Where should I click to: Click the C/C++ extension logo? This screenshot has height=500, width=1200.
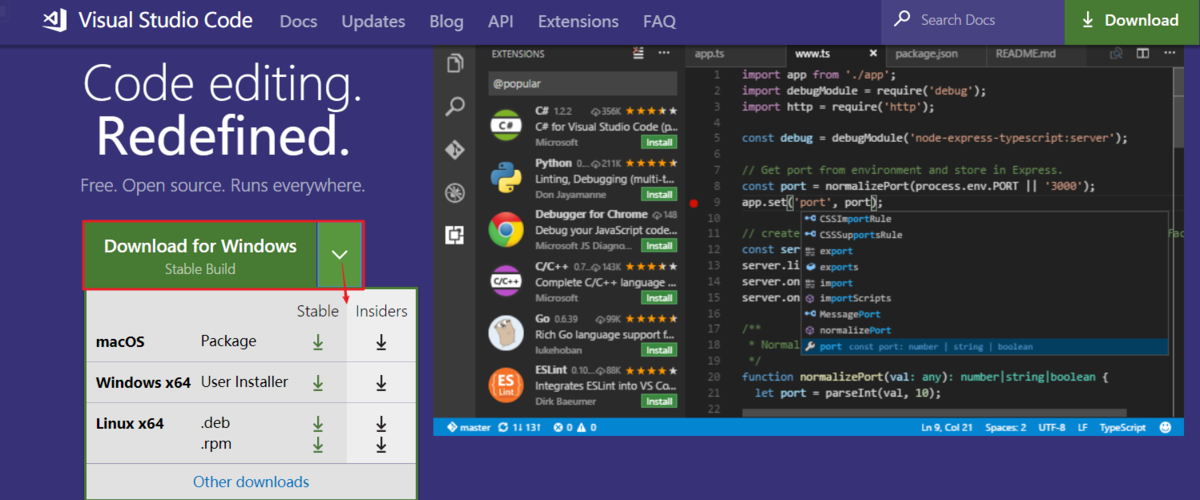click(x=507, y=282)
